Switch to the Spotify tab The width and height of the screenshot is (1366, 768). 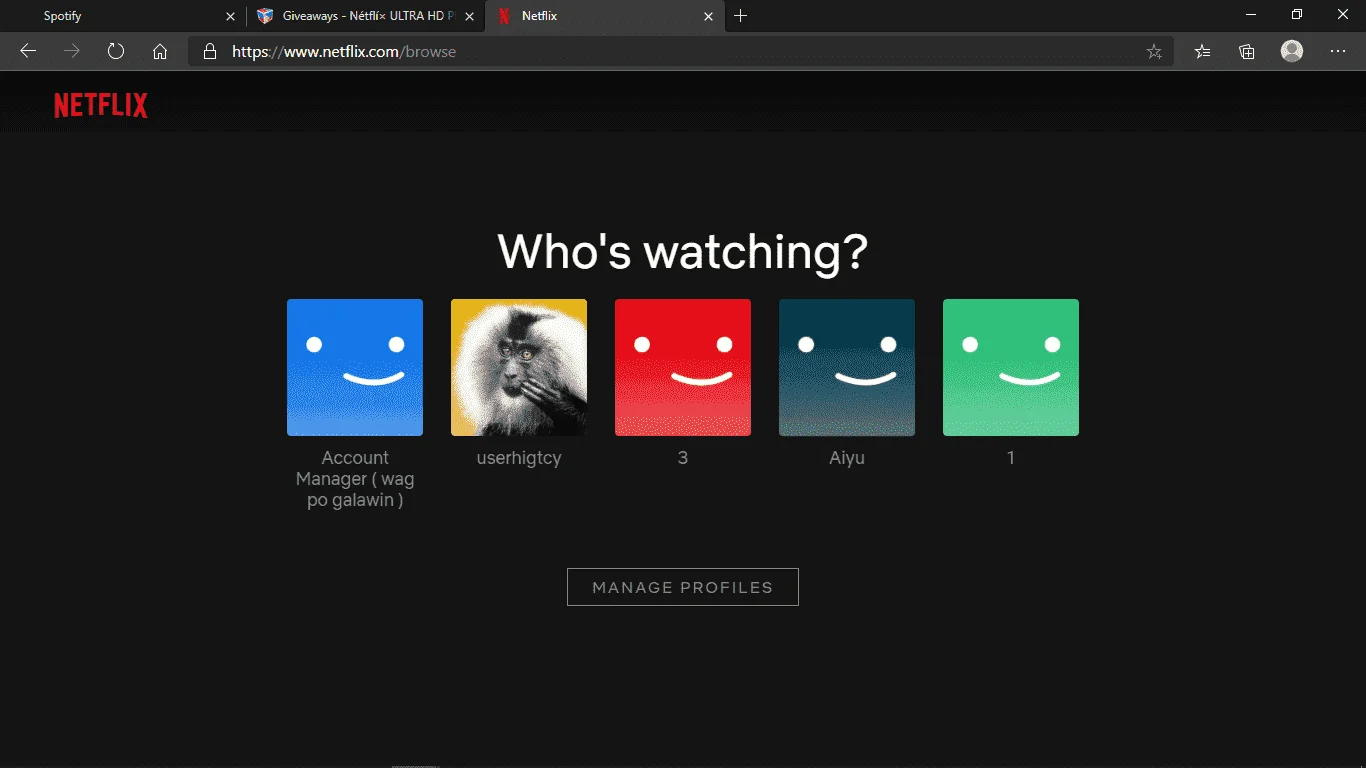tap(122, 16)
